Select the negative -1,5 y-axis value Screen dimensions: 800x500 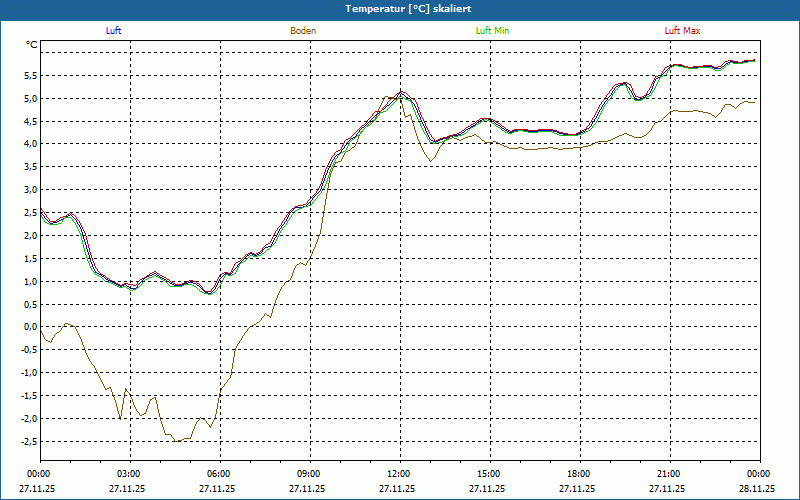point(29,395)
